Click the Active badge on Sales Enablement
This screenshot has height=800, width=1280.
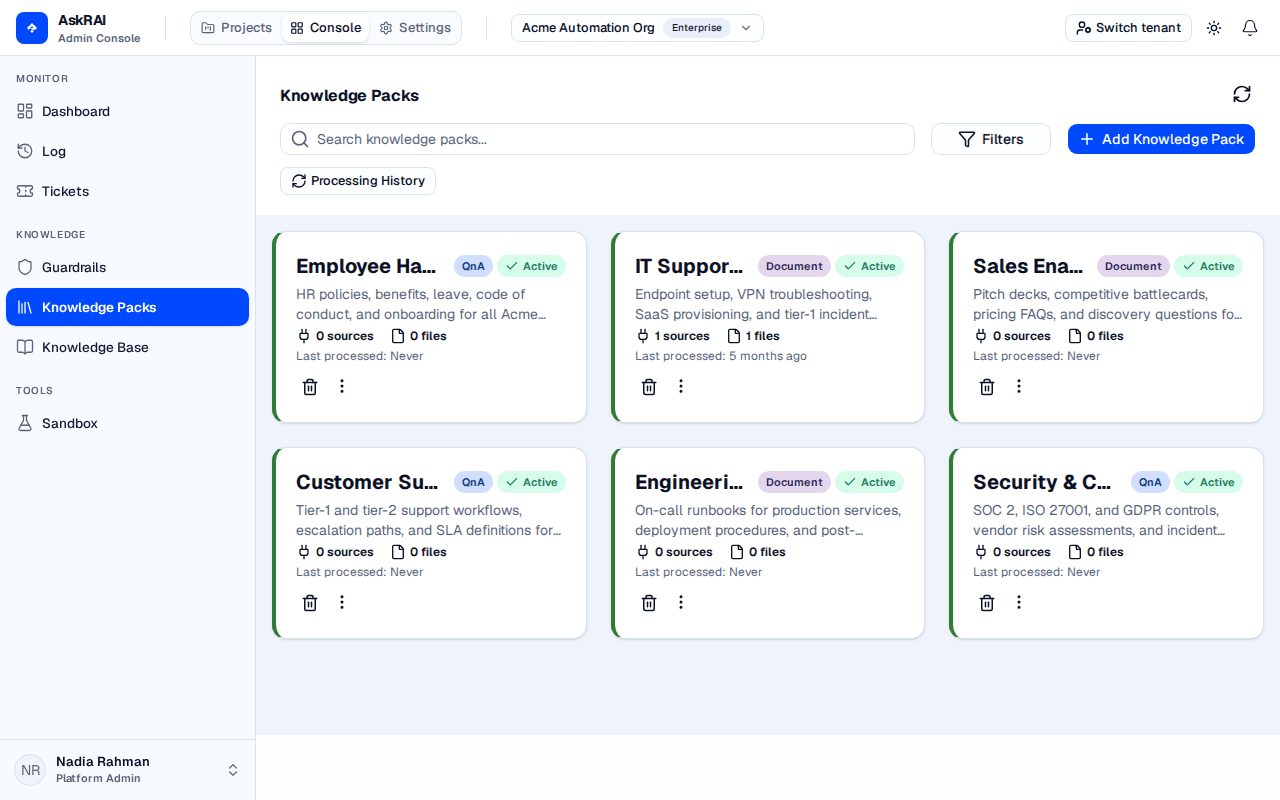[1208, 266]
